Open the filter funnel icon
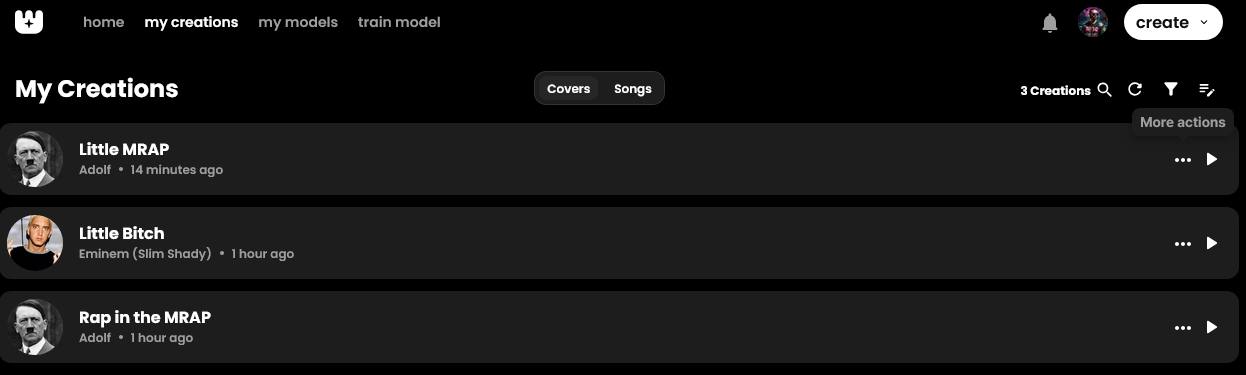 point(1171,89)
